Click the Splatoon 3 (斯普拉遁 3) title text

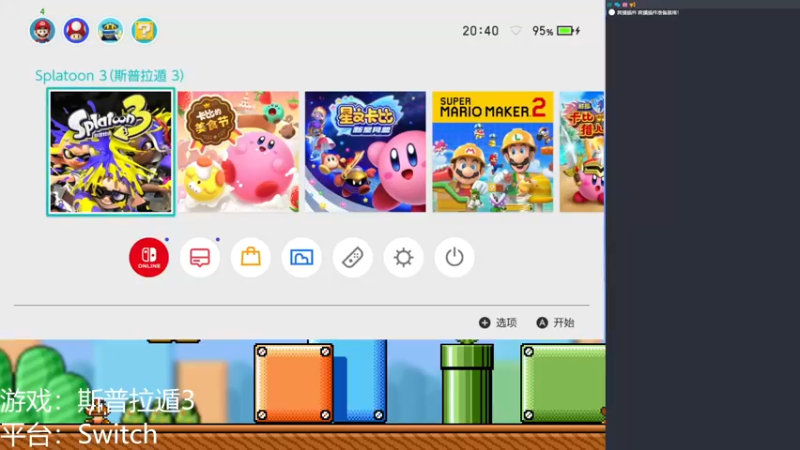(x=109, y=76)
